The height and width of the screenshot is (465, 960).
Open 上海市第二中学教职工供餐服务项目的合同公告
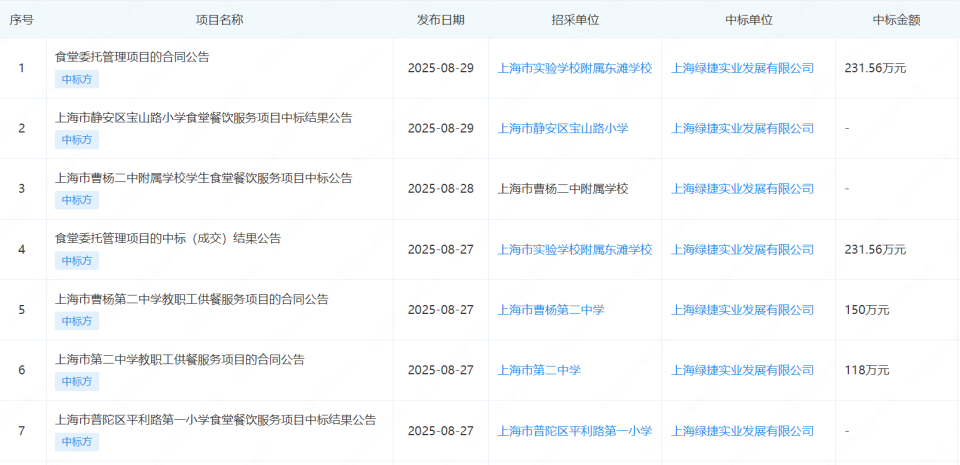(x=180, y=359)
